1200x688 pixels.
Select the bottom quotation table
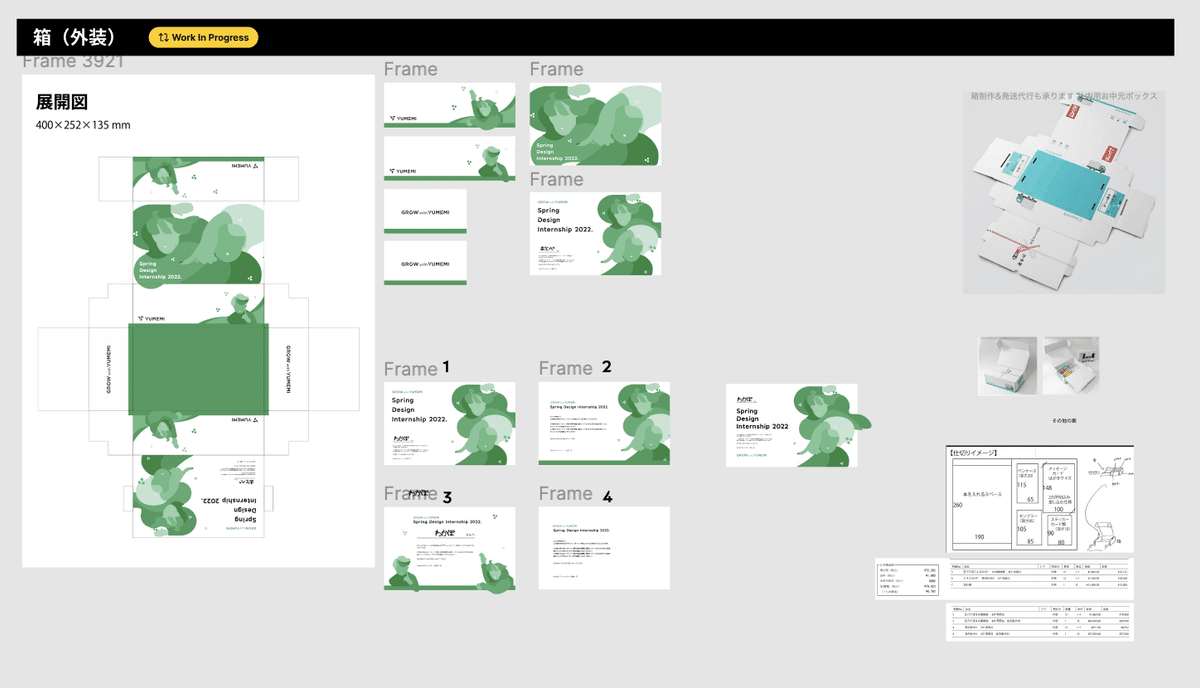pos(1040,621)
